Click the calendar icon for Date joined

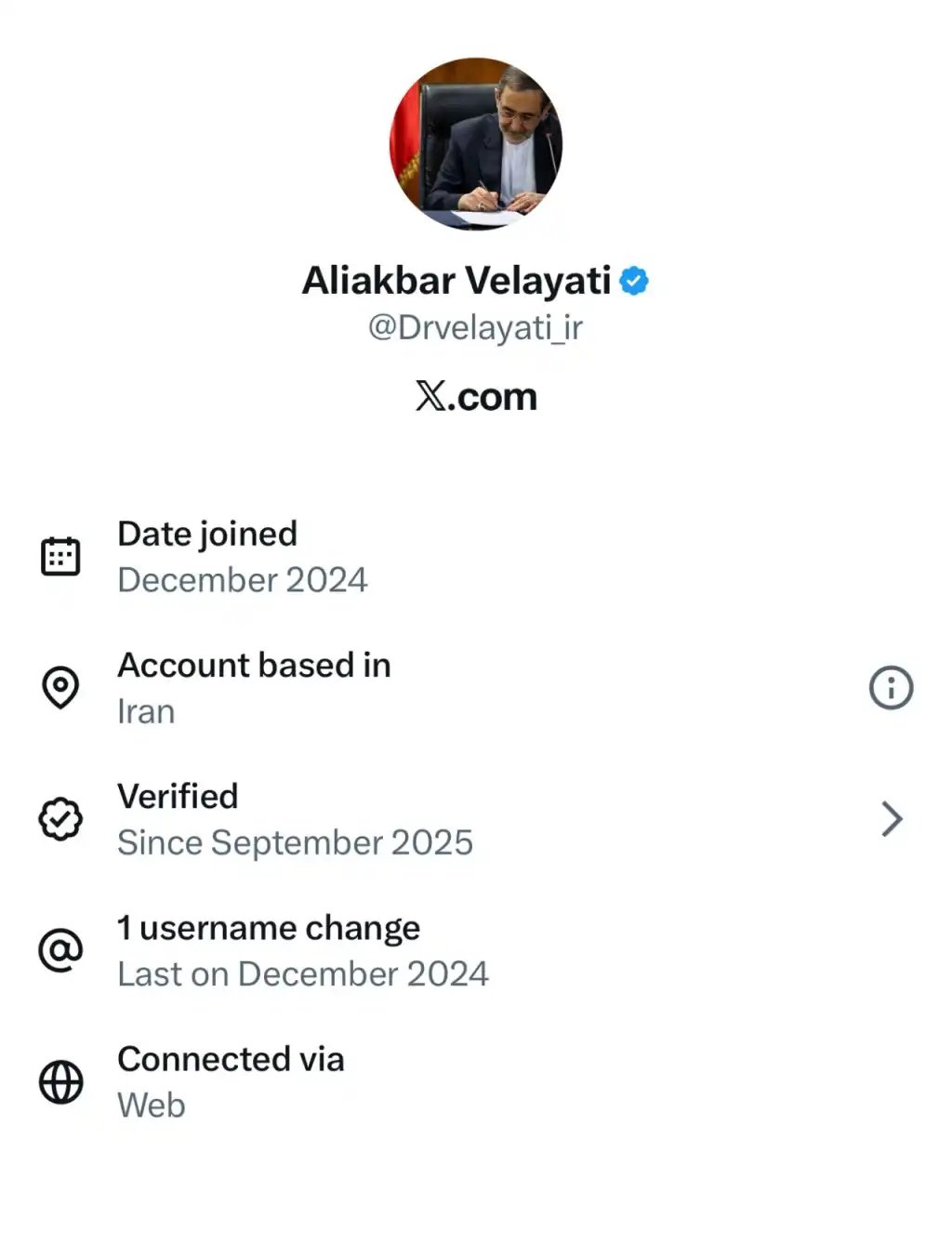[60, 556]
